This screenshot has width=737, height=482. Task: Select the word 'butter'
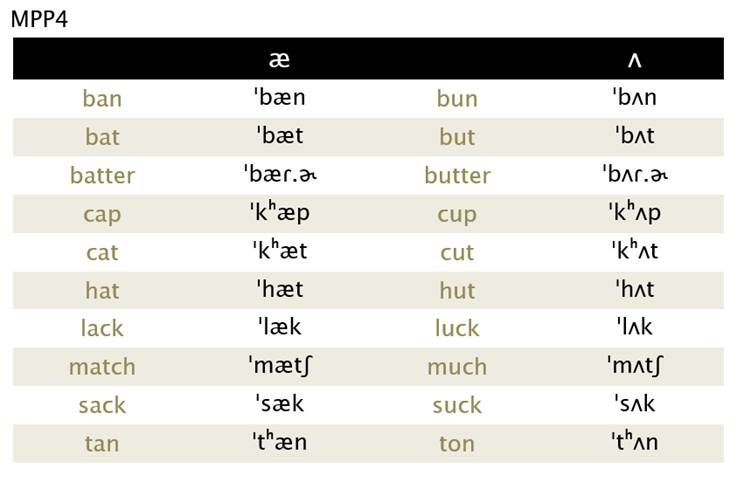coord(457,176)
